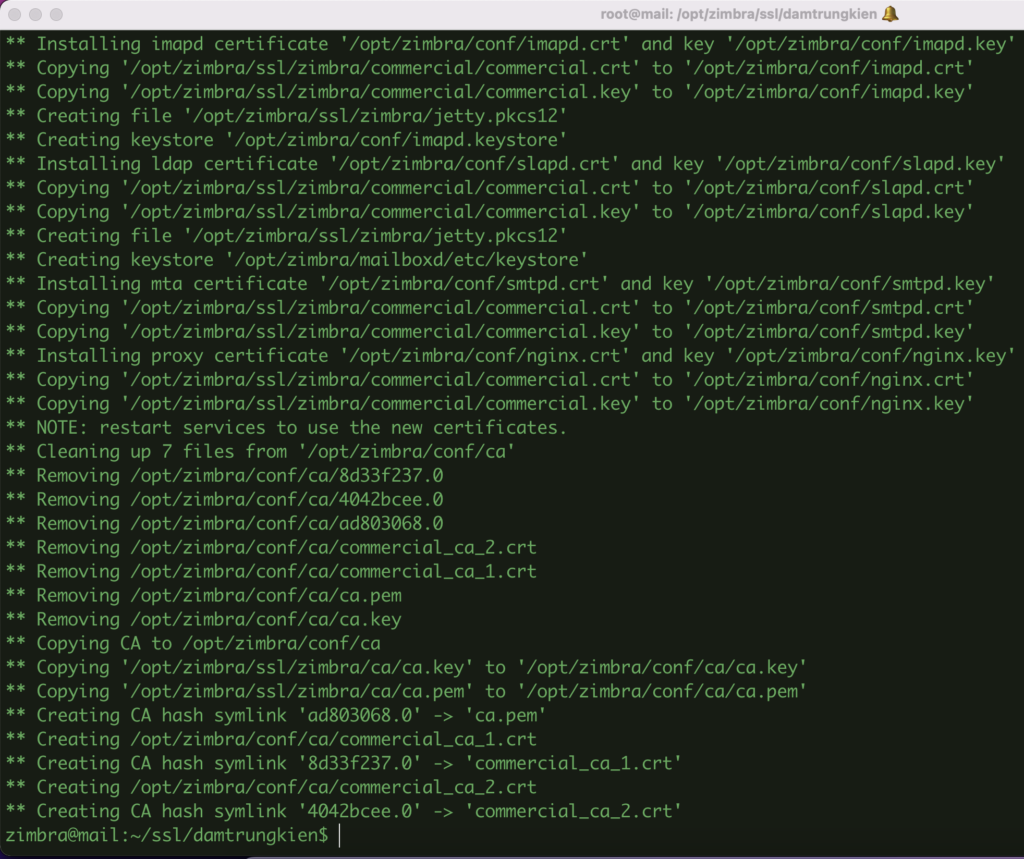Screen dimensions: 1024x859
Task: Click the 'Removing /opt/zimbra/conf/ca/ca.pem' line
Action: pyautogui.click(x=204, y=596)
